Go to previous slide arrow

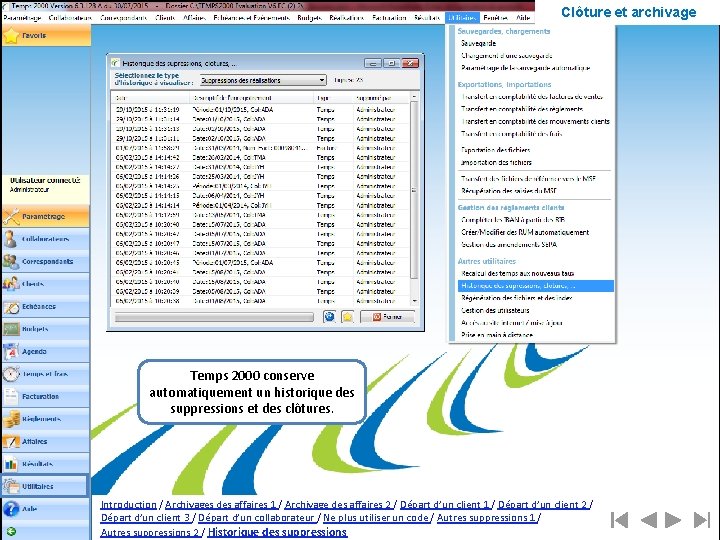[649, 520]
